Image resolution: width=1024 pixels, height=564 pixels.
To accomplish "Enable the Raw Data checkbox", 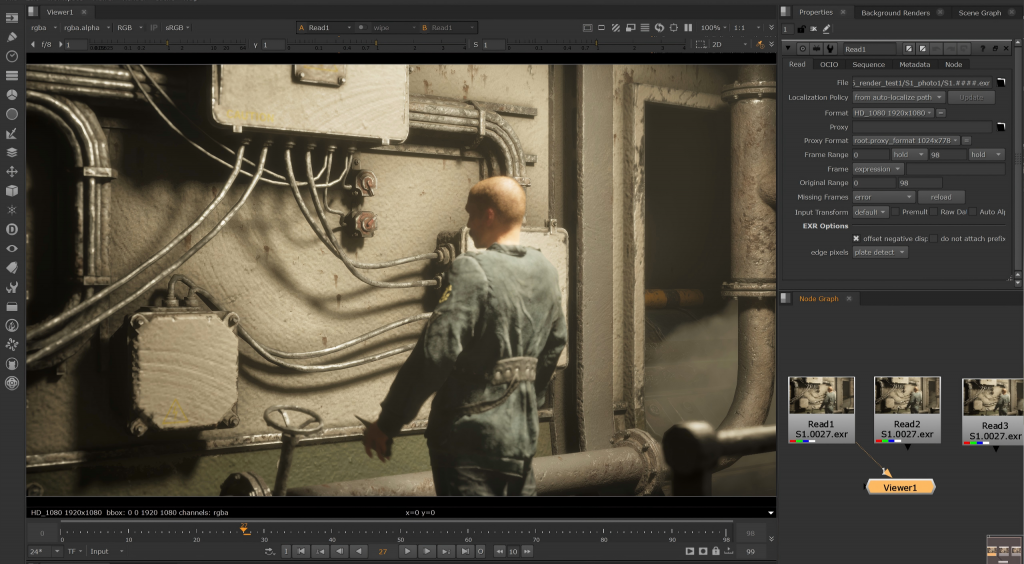I will (934, 212).
